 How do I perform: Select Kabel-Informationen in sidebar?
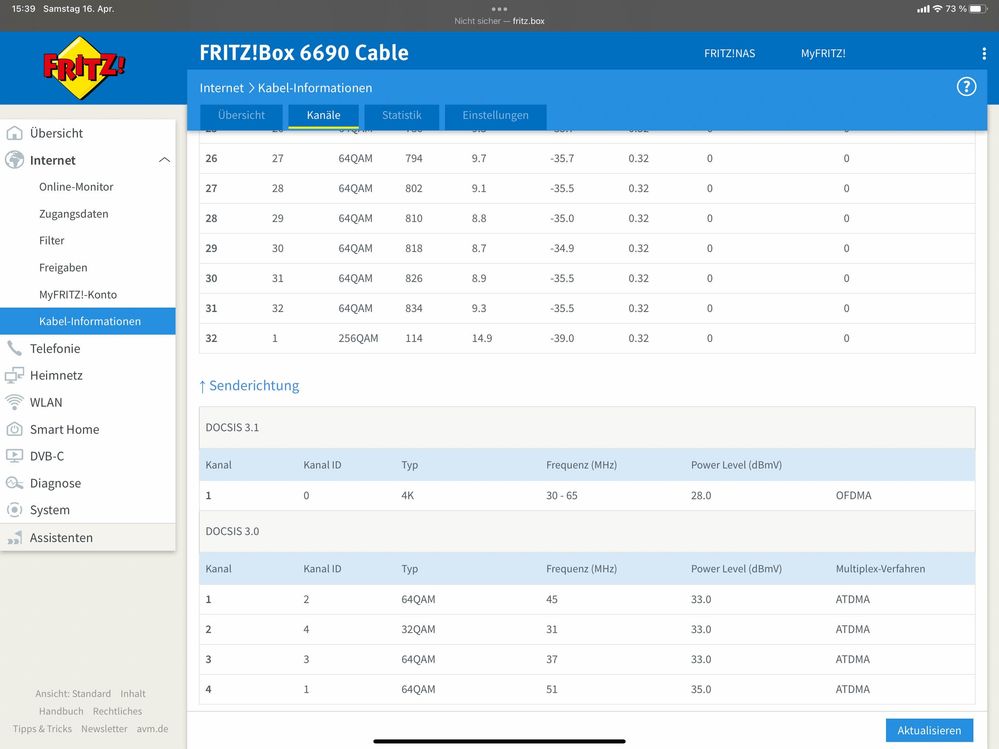pyautogui.click(x=88, y=321)
